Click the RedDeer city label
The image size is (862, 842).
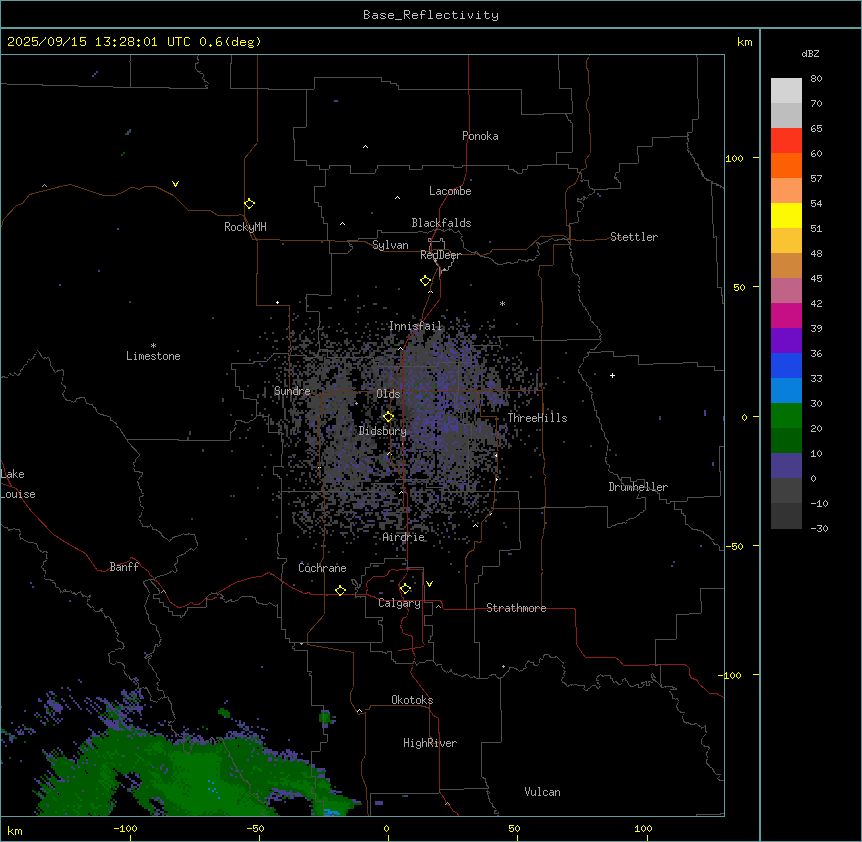[x=440, y=255]
